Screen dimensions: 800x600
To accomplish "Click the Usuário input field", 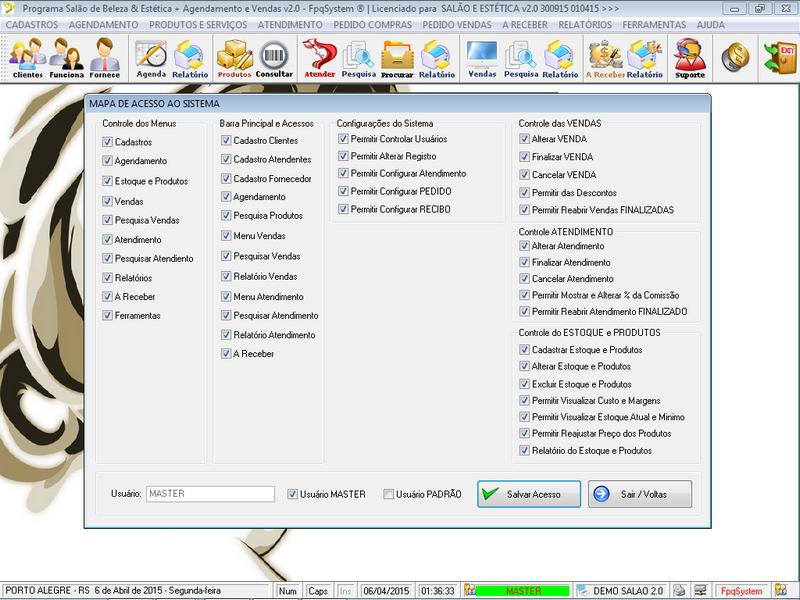I will point(210,494).
